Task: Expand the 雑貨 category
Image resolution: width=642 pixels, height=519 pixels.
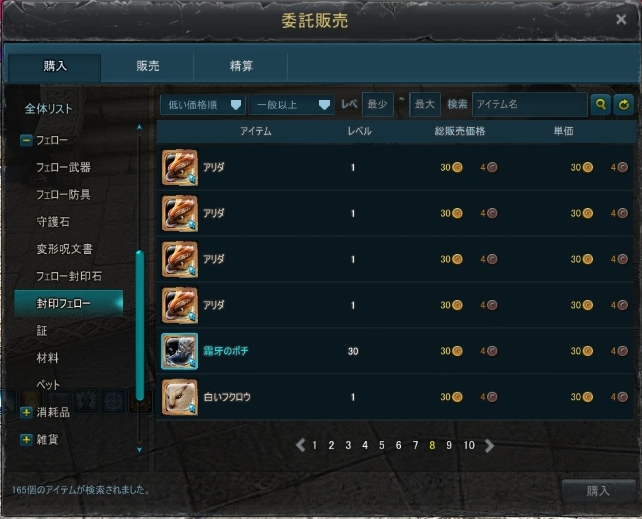Action: 26,440
